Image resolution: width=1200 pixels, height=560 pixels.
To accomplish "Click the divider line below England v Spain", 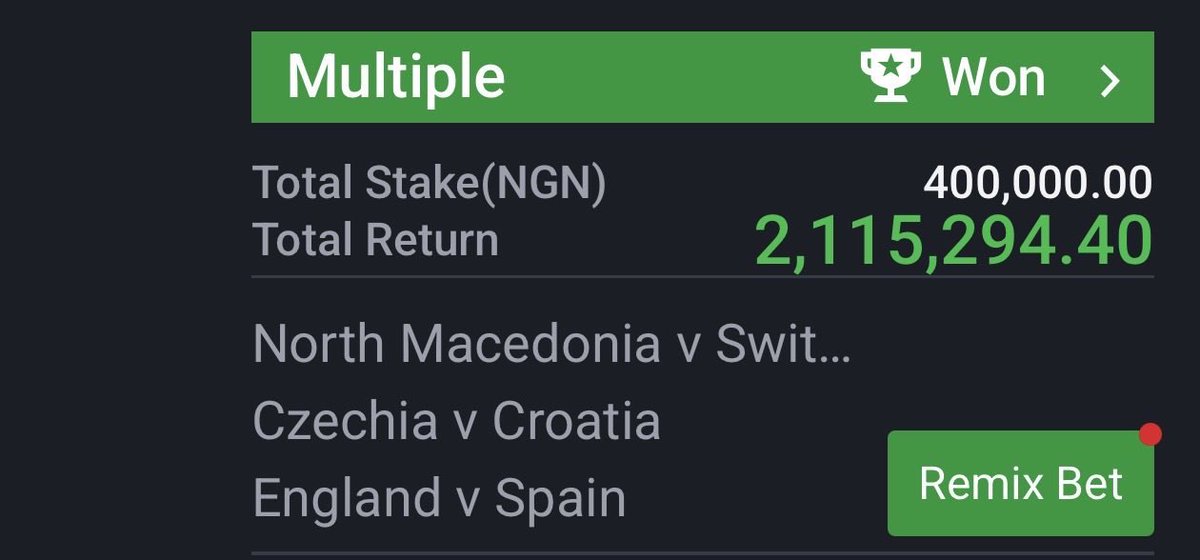I will [703, 552].
